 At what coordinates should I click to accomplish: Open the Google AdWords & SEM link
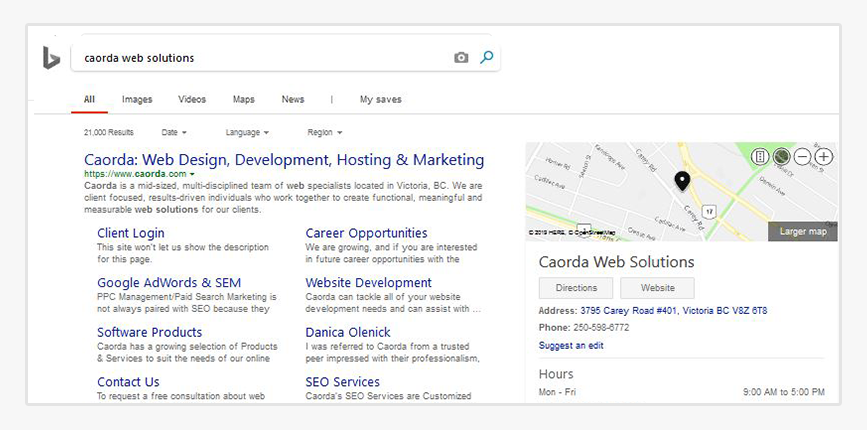click(x=169, y=283)
